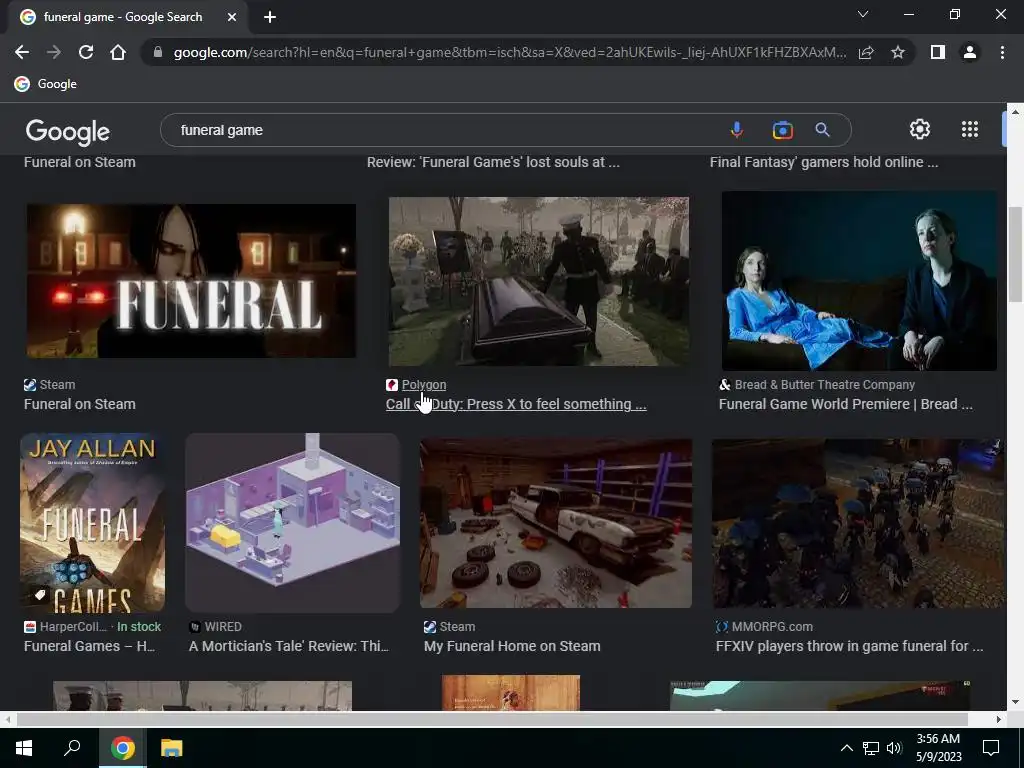Image resolution: width=1024 pixels, height=768 pixels.
Task: Click the magnifier search button
Action: click(823, 130)
